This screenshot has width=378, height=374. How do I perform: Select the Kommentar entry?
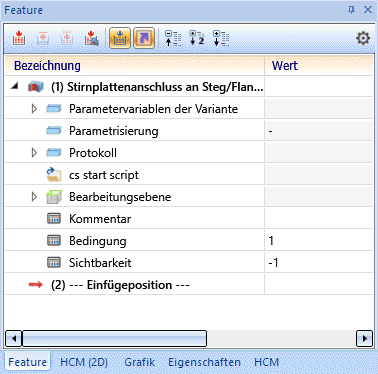[x=100, y=219]
